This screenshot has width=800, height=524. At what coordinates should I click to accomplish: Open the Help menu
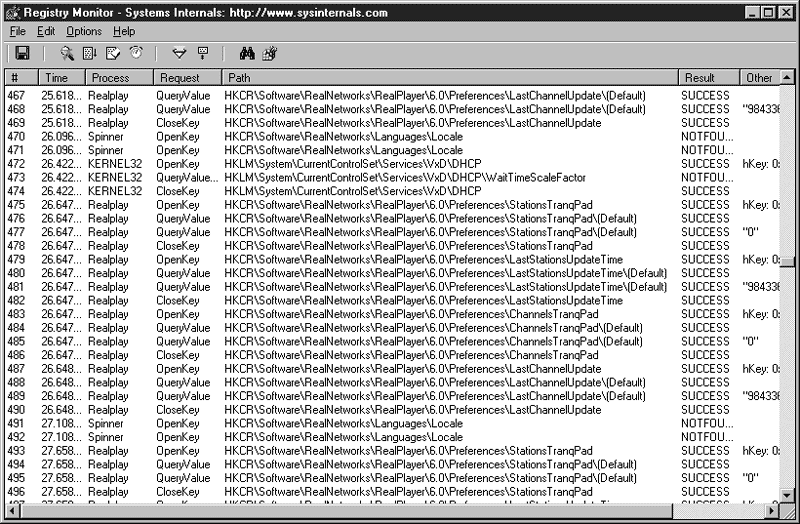coord(124,32)
